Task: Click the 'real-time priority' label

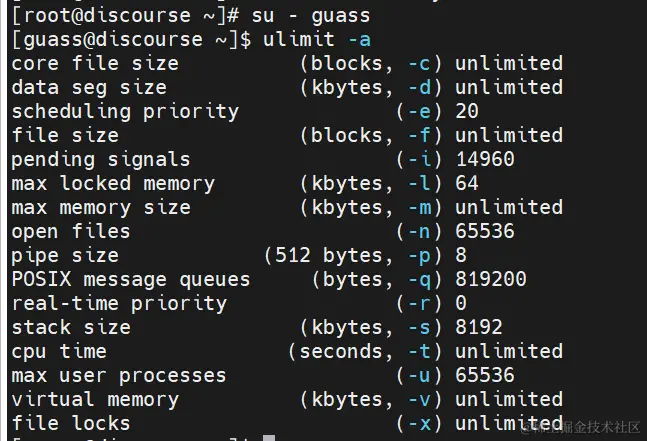Action: tap(119, 304)
